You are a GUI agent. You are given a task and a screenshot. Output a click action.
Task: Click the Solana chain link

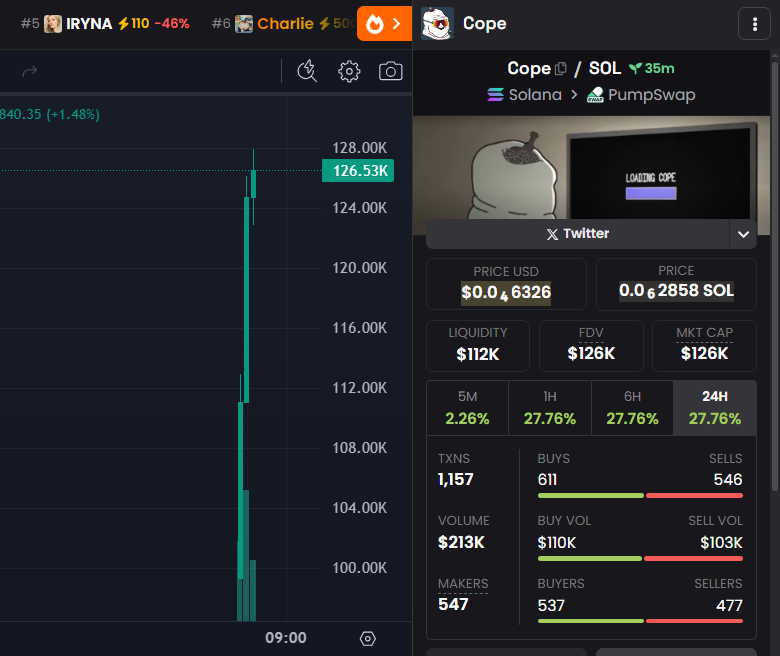(x=524, y=94)
